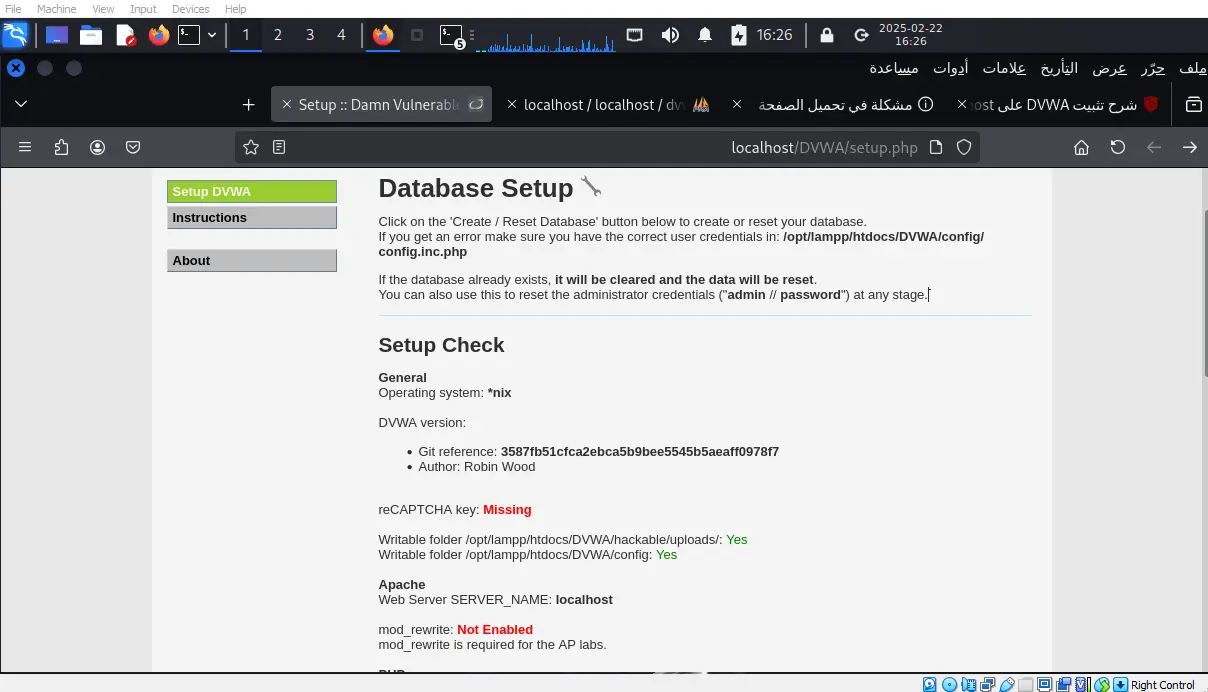Show site information page icon in address bar
This screenshot has width=1208, height=692.
pyautogui.click(x=936, y=147)
